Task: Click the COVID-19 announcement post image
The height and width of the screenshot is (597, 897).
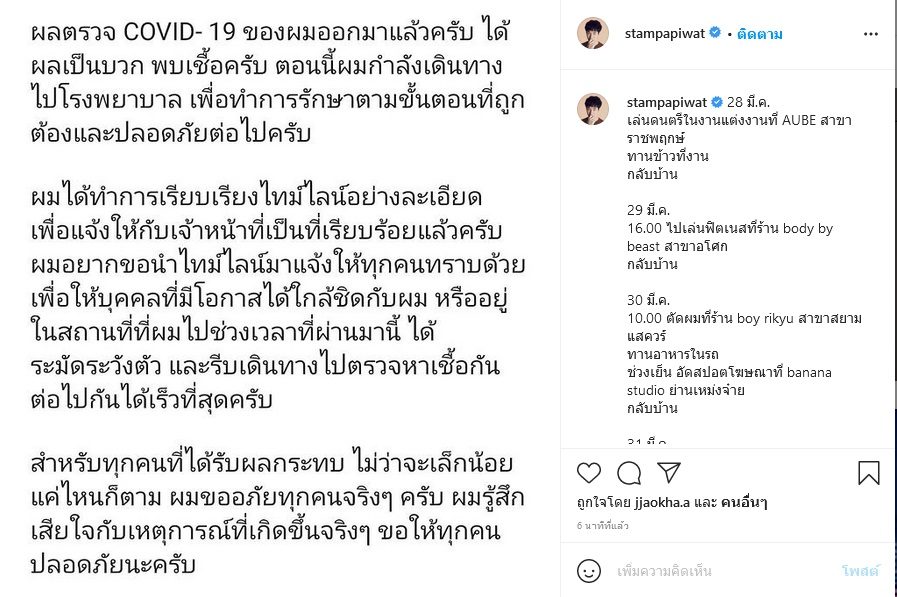Action: pos(280,298)
